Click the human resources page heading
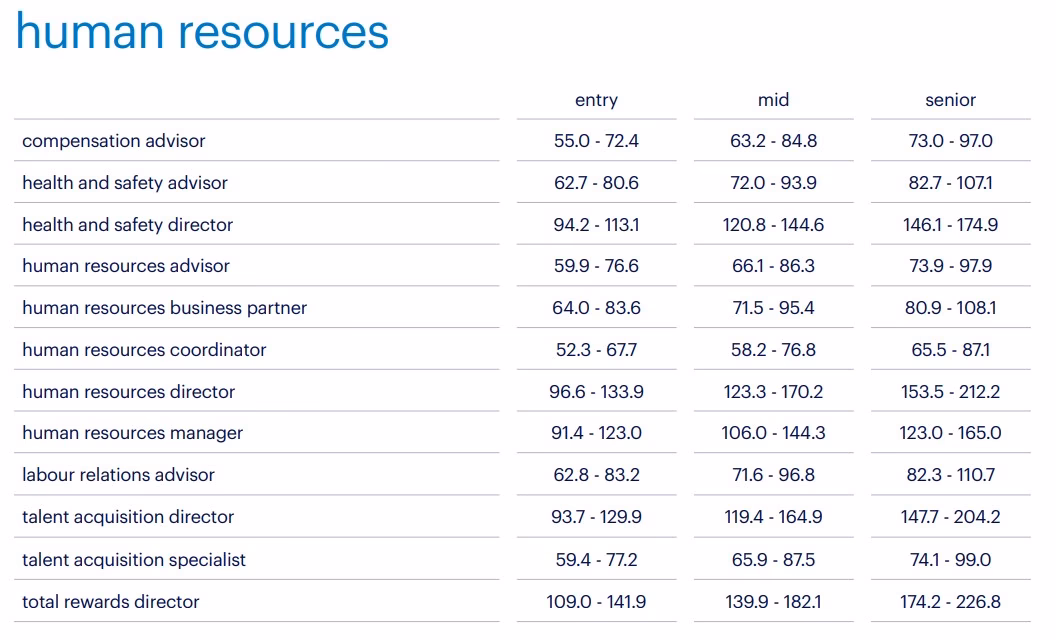This screenshot has width=1056, height=640. (x=203, y=33)
